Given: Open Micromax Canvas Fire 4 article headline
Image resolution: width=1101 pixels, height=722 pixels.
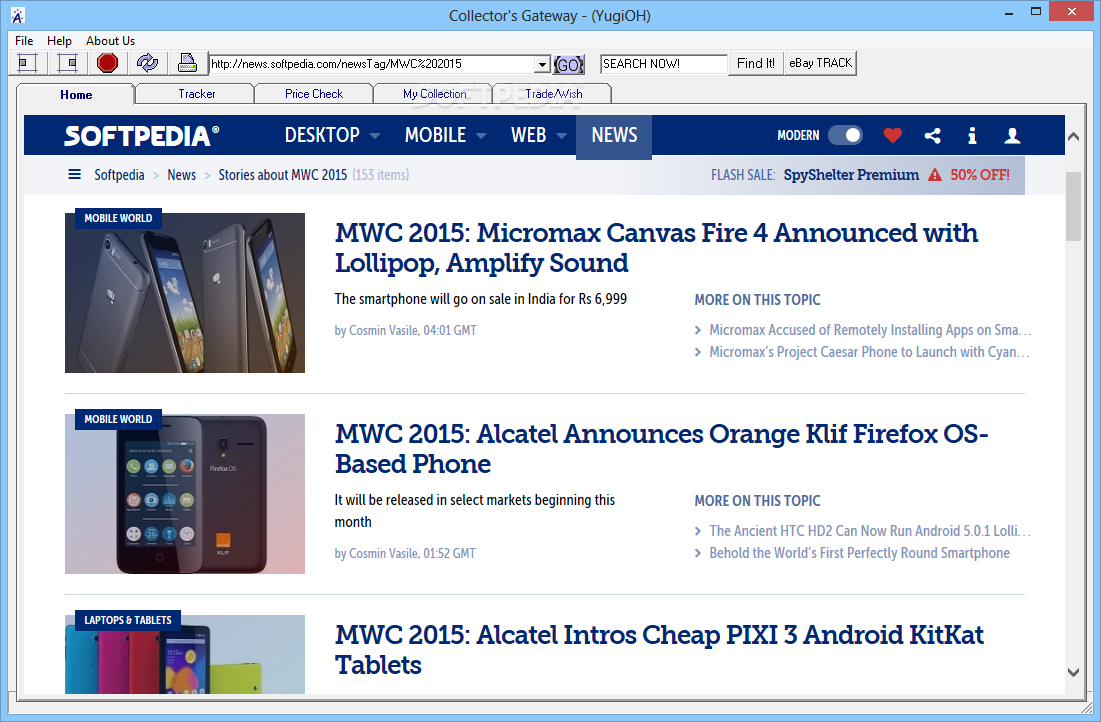Looking at the screenshot, I should pos(656,248).
